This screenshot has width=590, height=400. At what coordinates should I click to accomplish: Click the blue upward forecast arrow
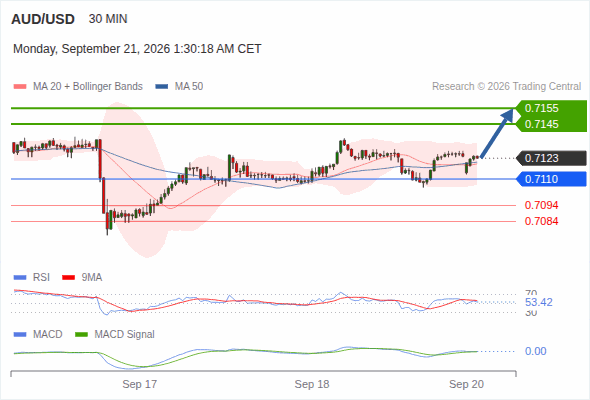497,133
